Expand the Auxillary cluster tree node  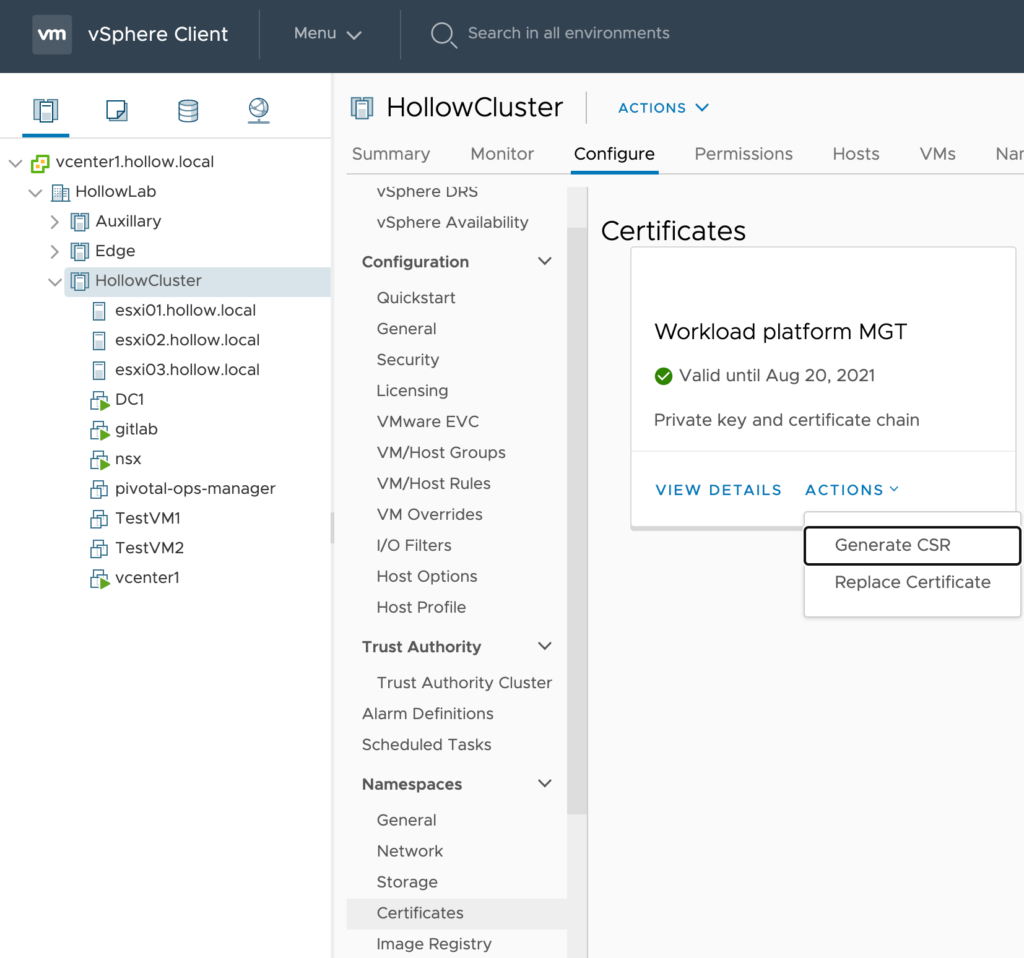(55, 222)
